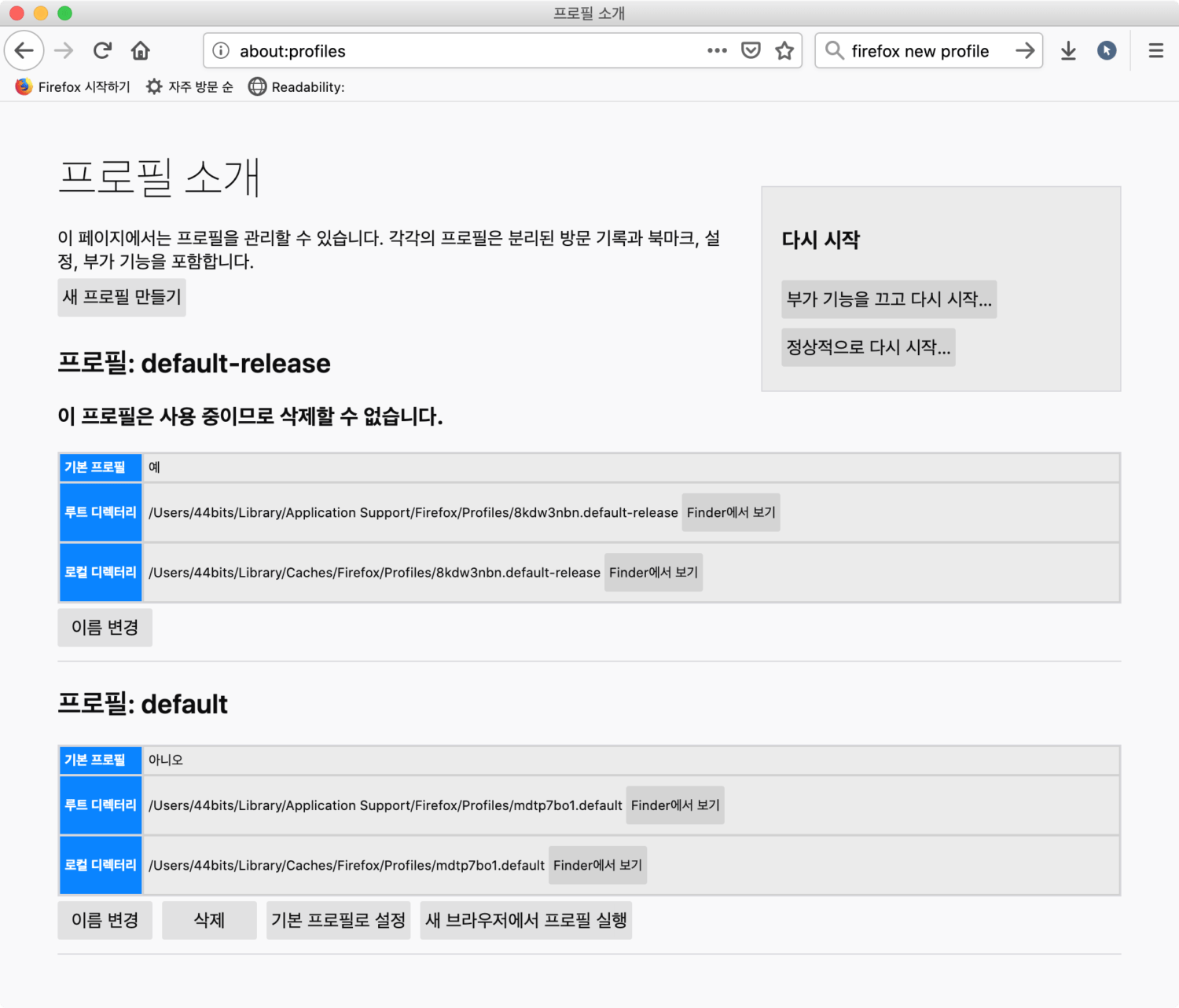Viewport: 1179px width, 1008px height.
Task: Select Caches path ending 'mdtp7bo1.default'
Action: [x=347, y=865]
